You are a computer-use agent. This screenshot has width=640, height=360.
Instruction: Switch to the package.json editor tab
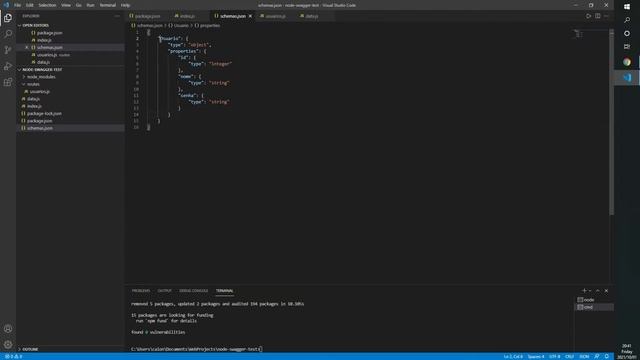[148, 16]
